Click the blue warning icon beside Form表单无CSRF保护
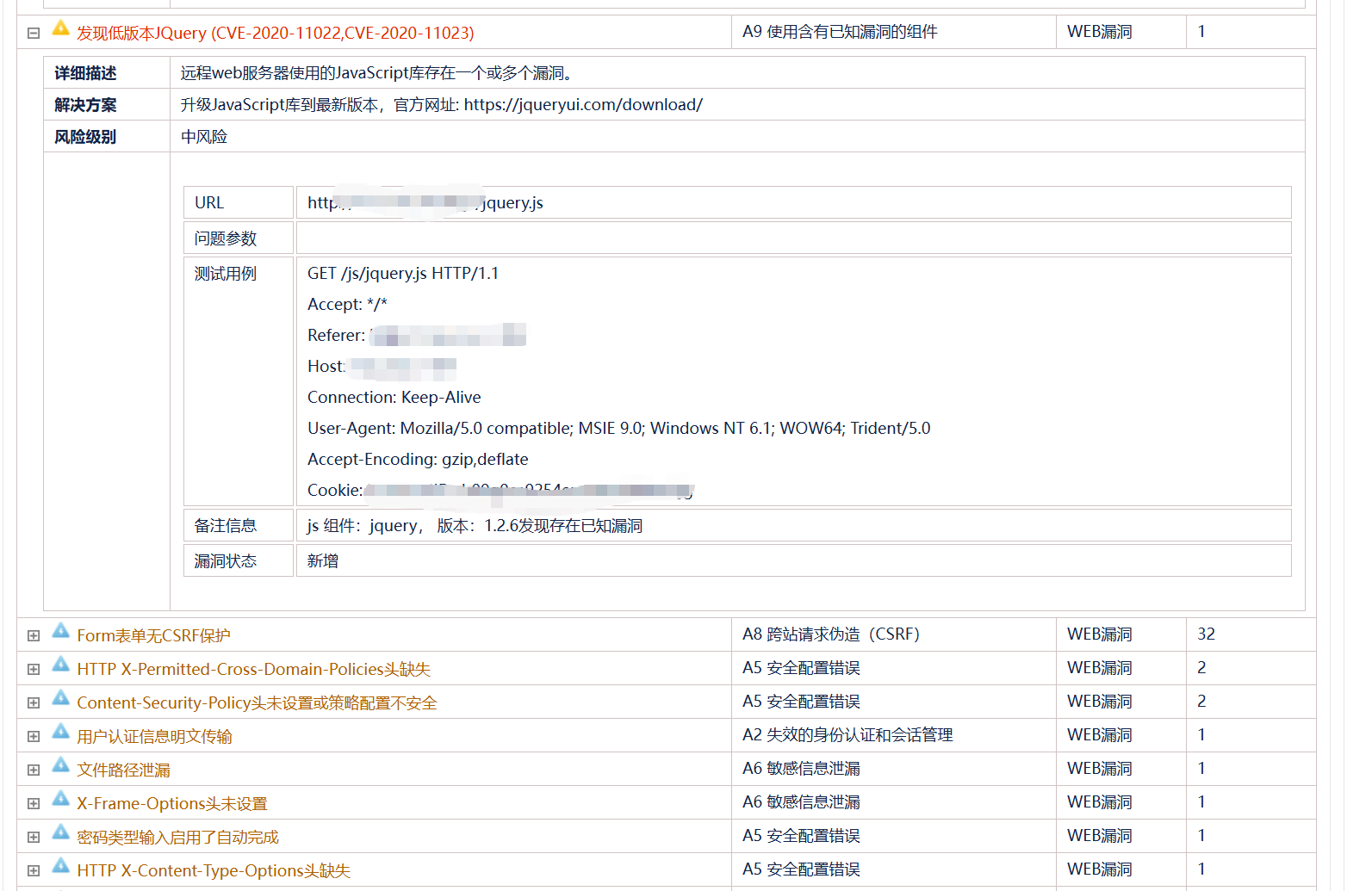This screenshot has height=891, width=1372. (x=60, y=631)
